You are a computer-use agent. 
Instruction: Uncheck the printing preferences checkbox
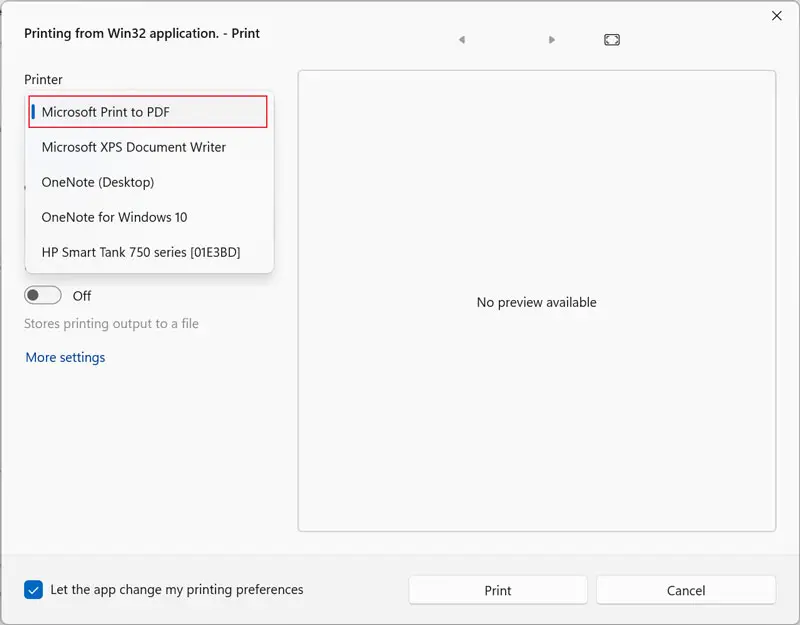[33, 590]
